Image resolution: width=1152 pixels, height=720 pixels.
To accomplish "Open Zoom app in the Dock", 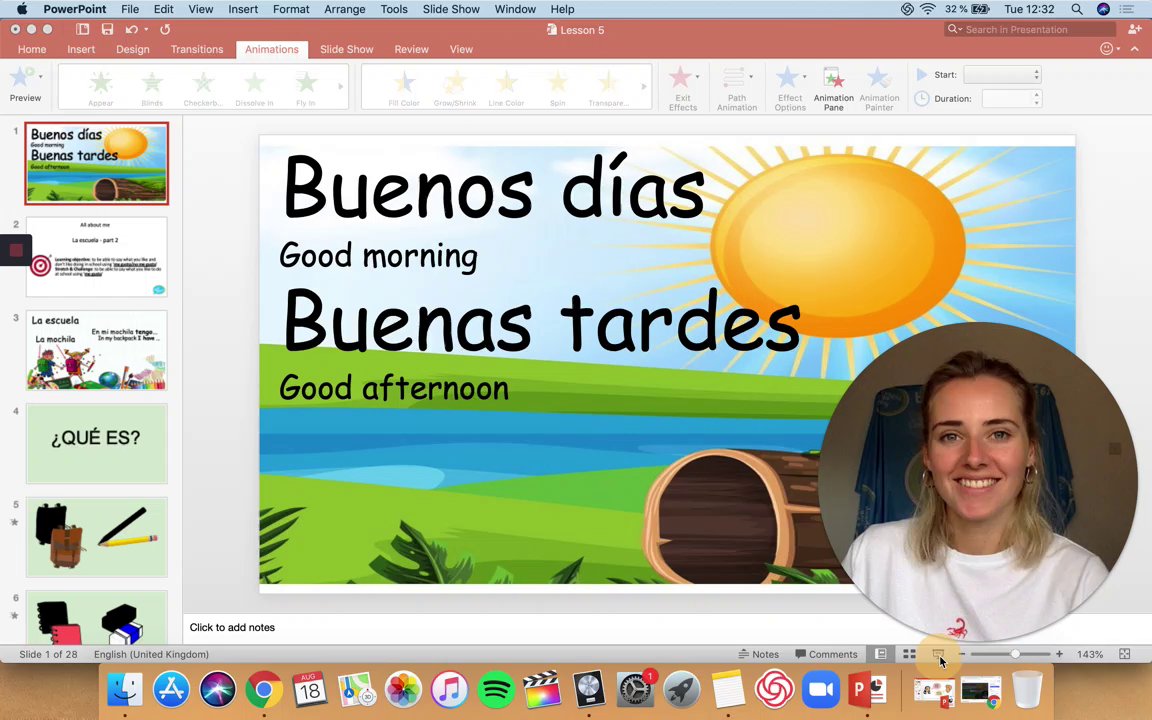I will tap(821, 690).
